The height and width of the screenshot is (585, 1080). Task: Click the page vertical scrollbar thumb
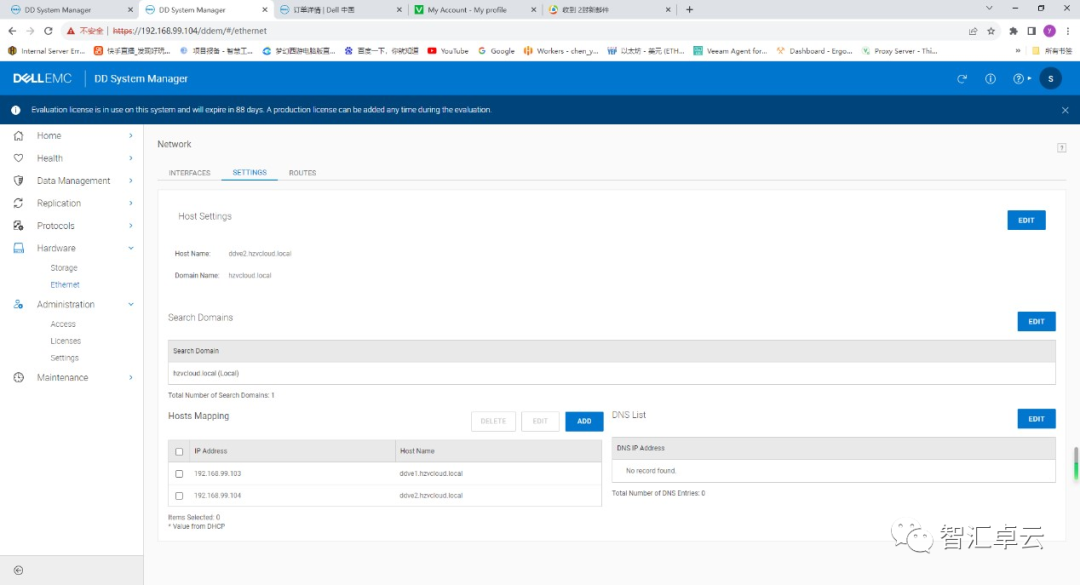click(1075, 463)
